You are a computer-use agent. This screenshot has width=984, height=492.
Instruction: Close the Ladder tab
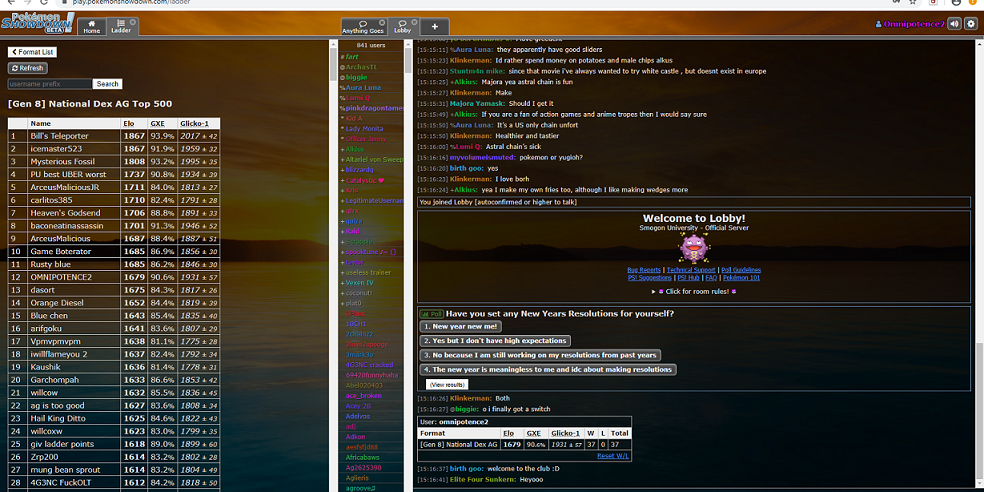[133, 21]
